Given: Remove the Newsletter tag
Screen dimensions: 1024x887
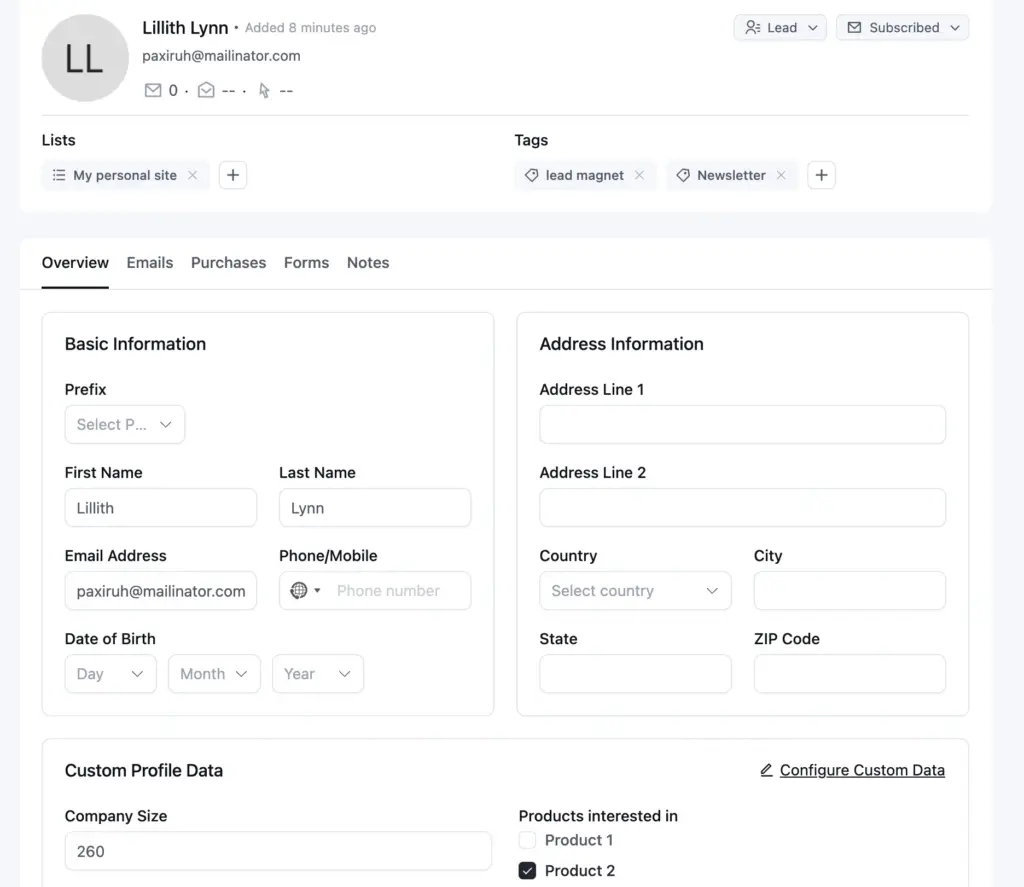Looking at the screenshot, I should pos(781,175).
